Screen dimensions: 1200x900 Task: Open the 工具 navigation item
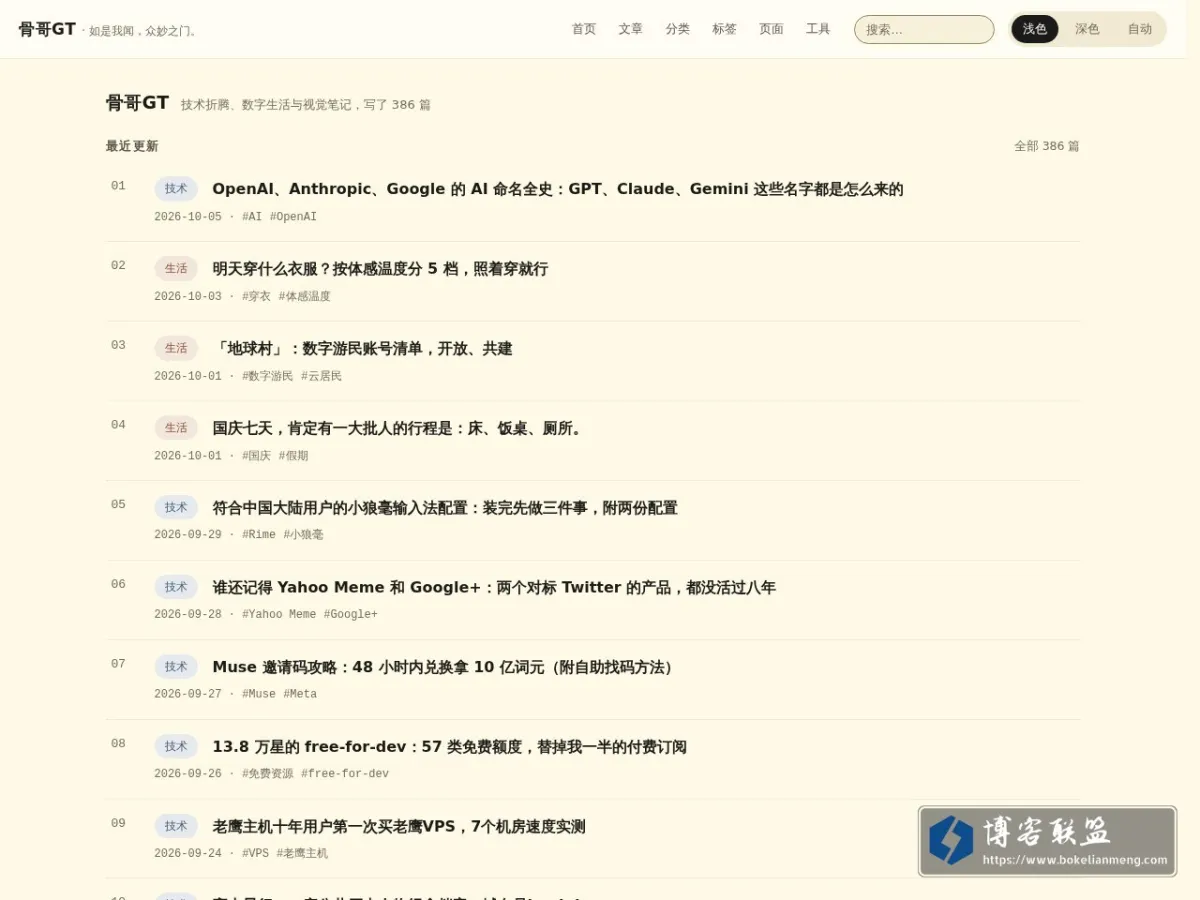pyautogui.click(x=819, y=29)
